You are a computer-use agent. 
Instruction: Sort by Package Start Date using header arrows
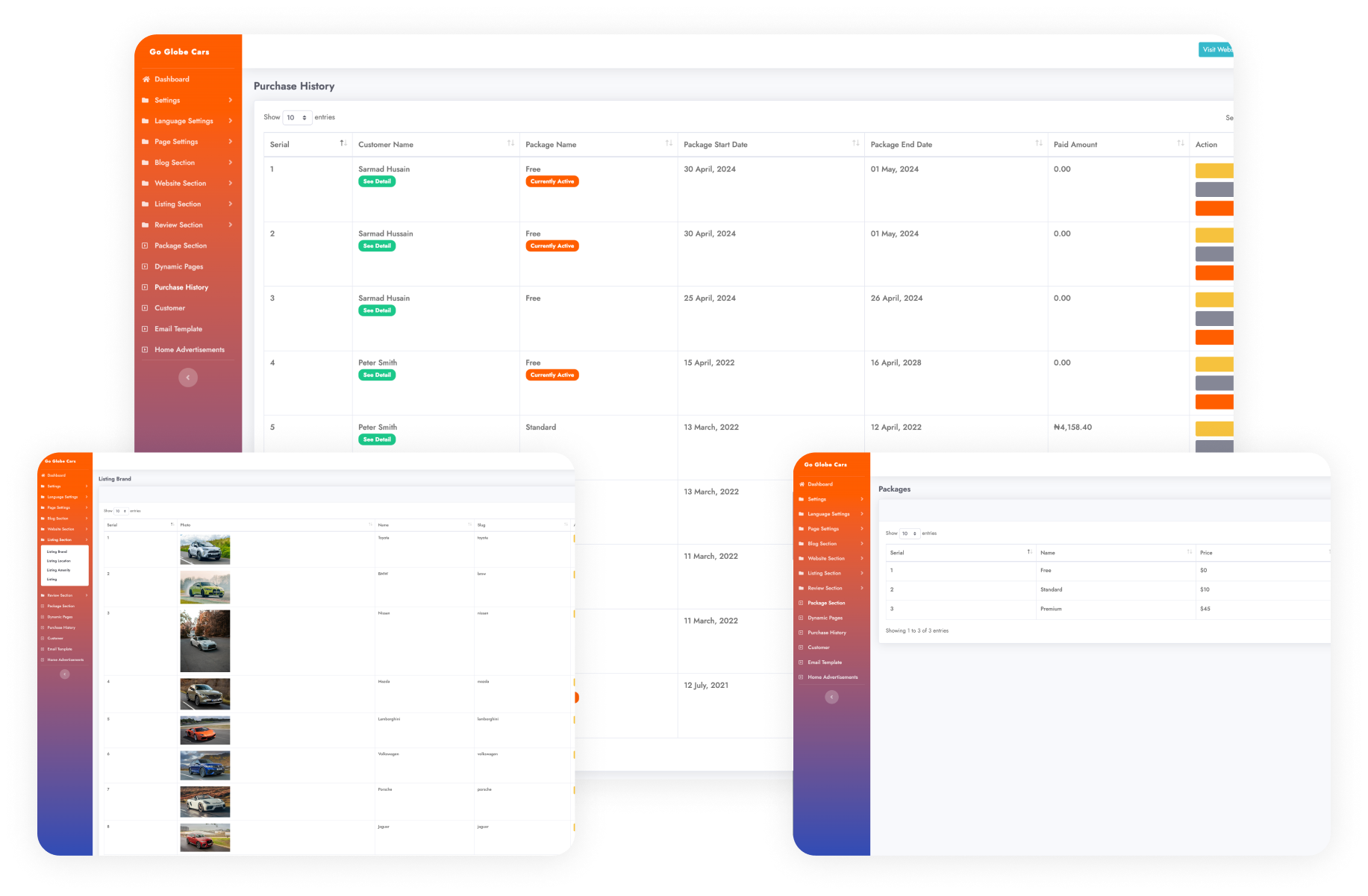[x=855, y=143]
